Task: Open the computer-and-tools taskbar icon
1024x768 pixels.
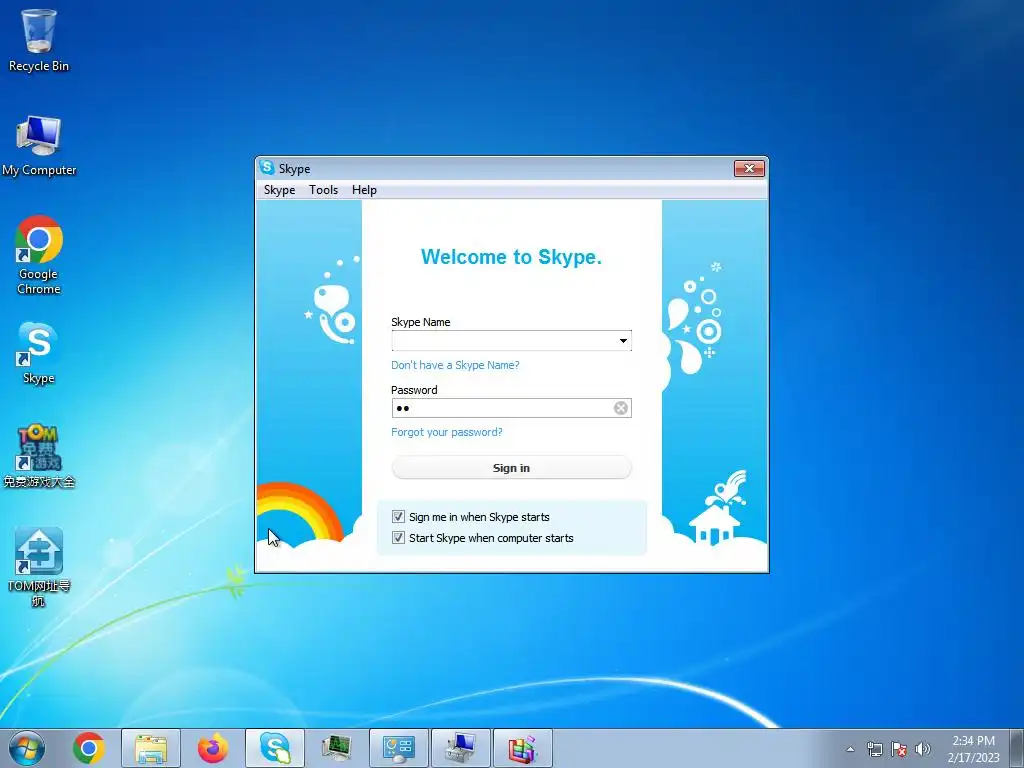Action: [461, 748]
